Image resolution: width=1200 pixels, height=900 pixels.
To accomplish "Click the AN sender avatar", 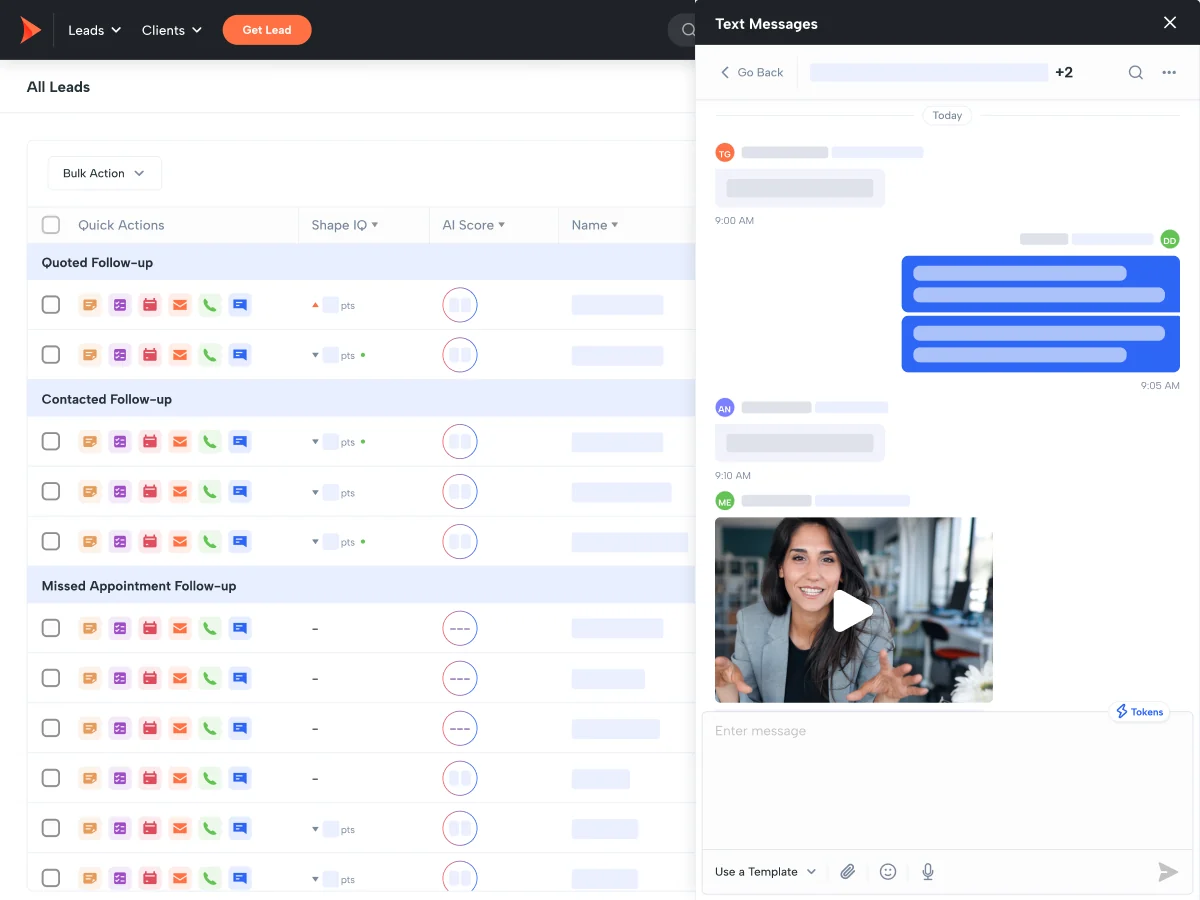I will pyautogui.click(x=725, y=408).
